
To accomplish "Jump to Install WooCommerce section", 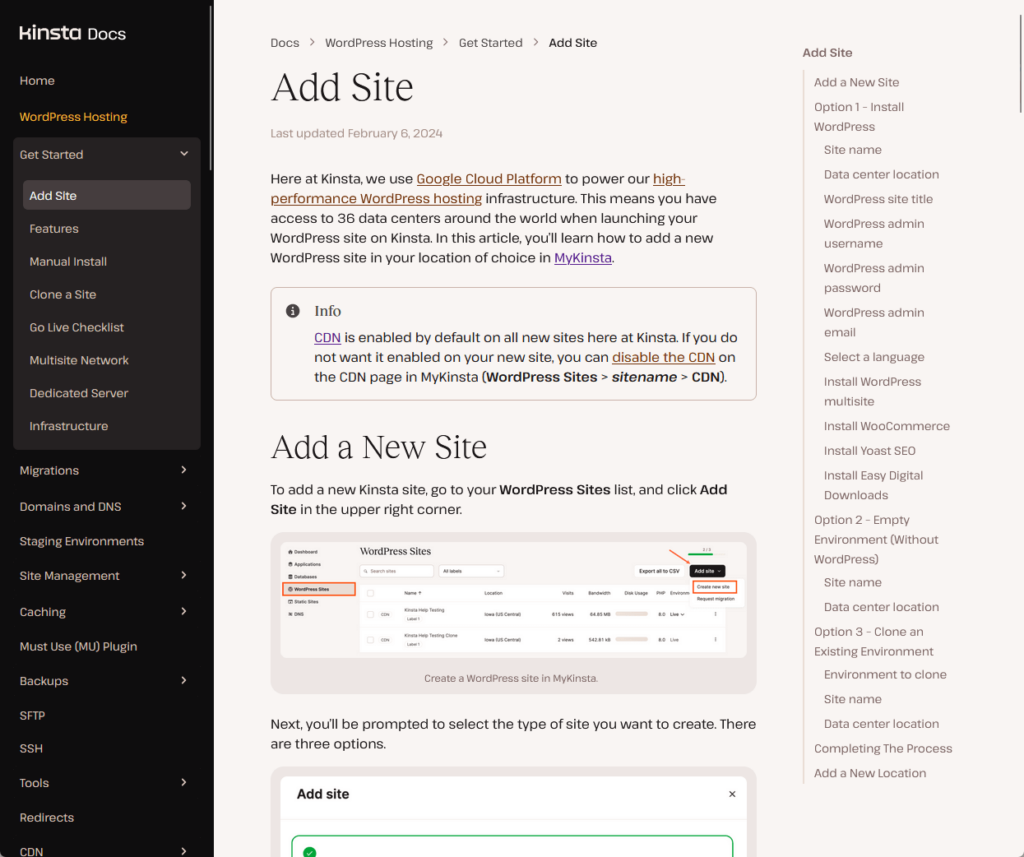I will pyautogui.click(x=887, y=426).
